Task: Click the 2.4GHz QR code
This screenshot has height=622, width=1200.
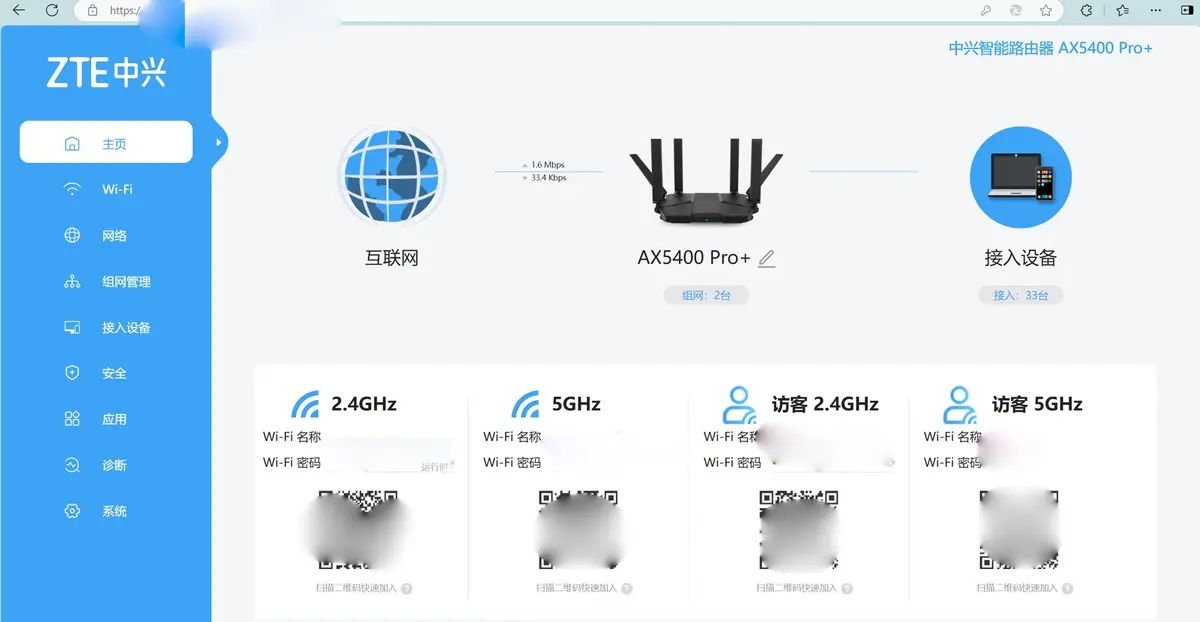Action: click(x=358, y=529)
